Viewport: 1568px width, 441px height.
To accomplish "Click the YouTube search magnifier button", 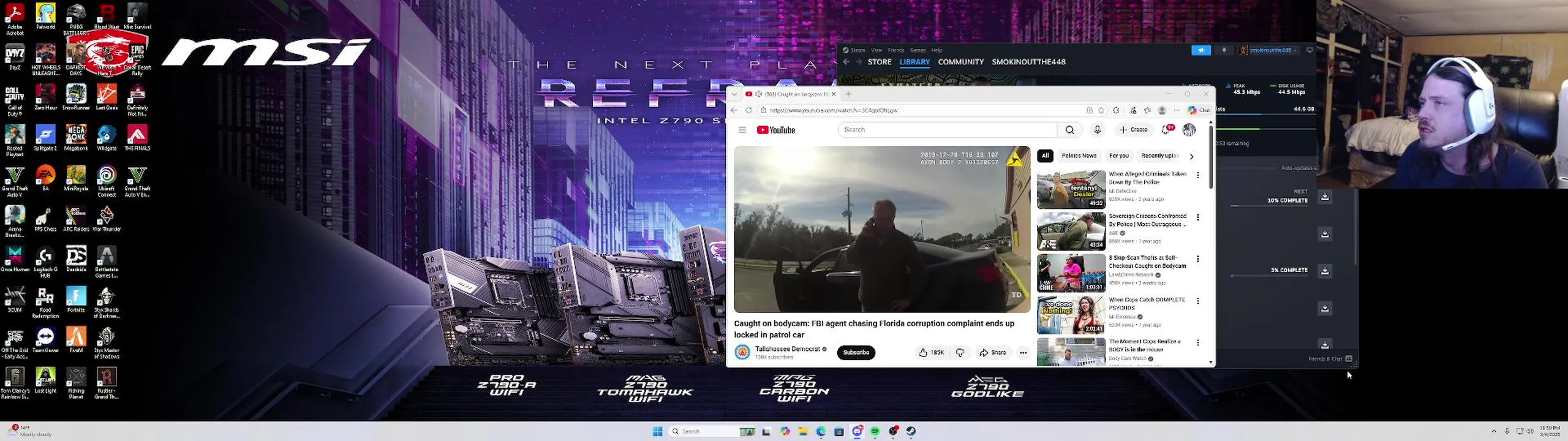I will [x=1069, y=130].
